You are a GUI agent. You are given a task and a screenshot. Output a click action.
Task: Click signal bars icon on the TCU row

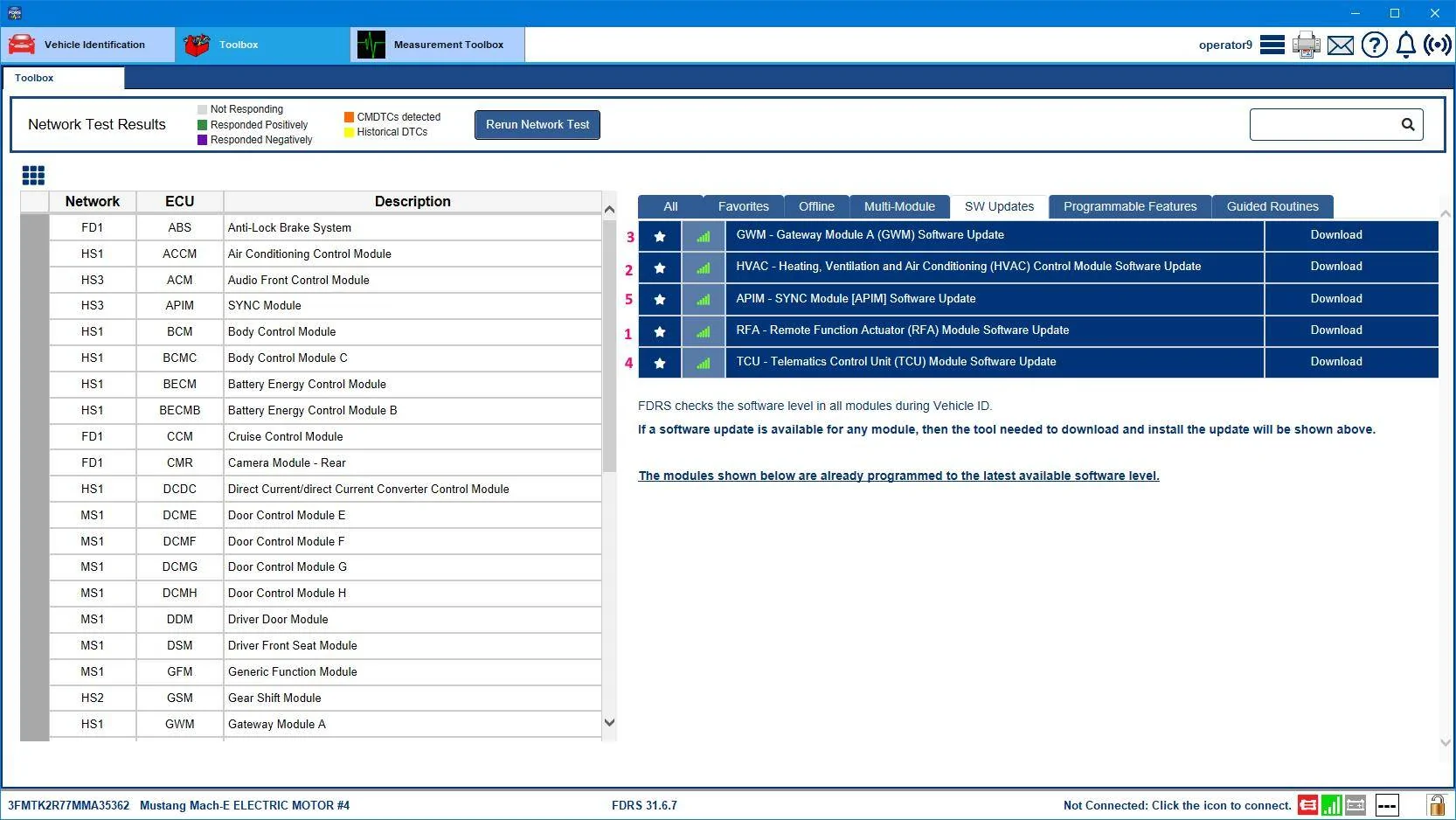point(704,363)
